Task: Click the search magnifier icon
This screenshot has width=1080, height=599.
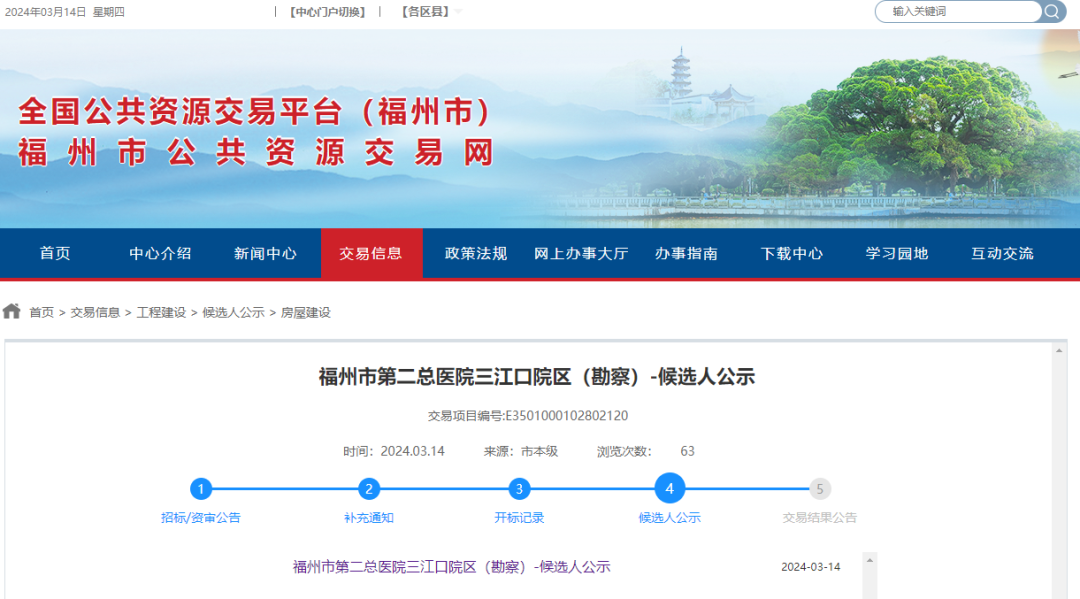Action: (x=1050, y=11)
